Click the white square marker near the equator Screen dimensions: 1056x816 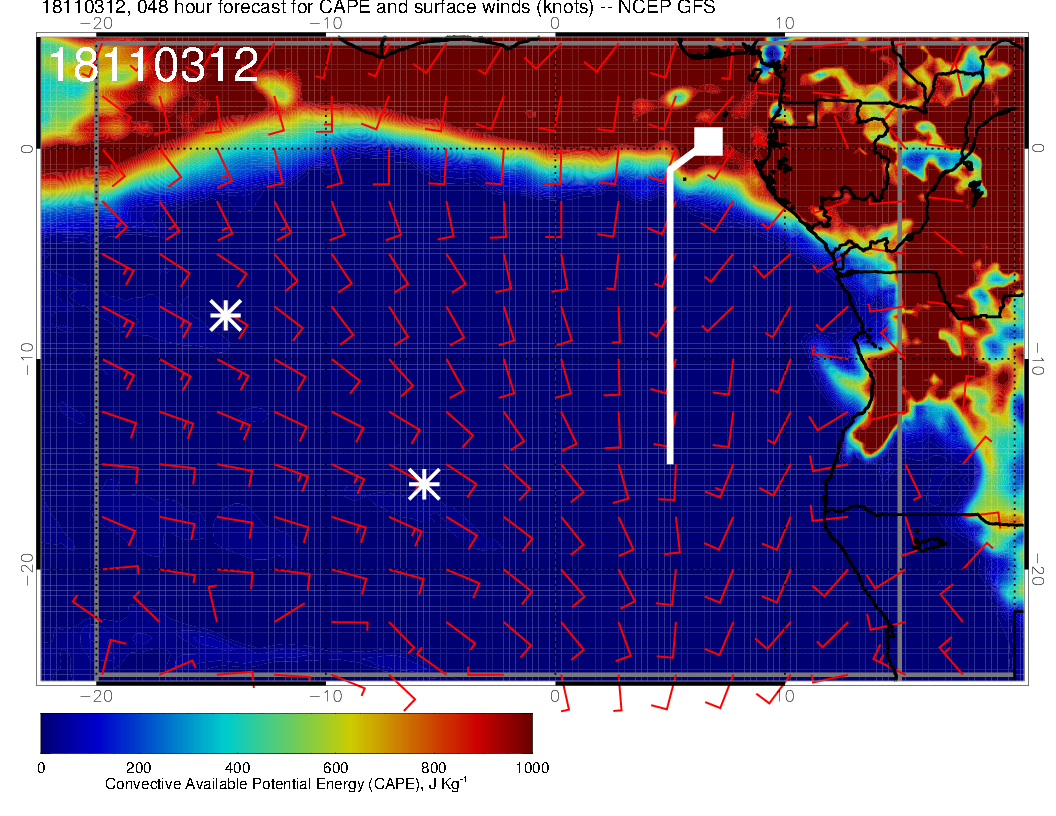(x=708, y=141)
